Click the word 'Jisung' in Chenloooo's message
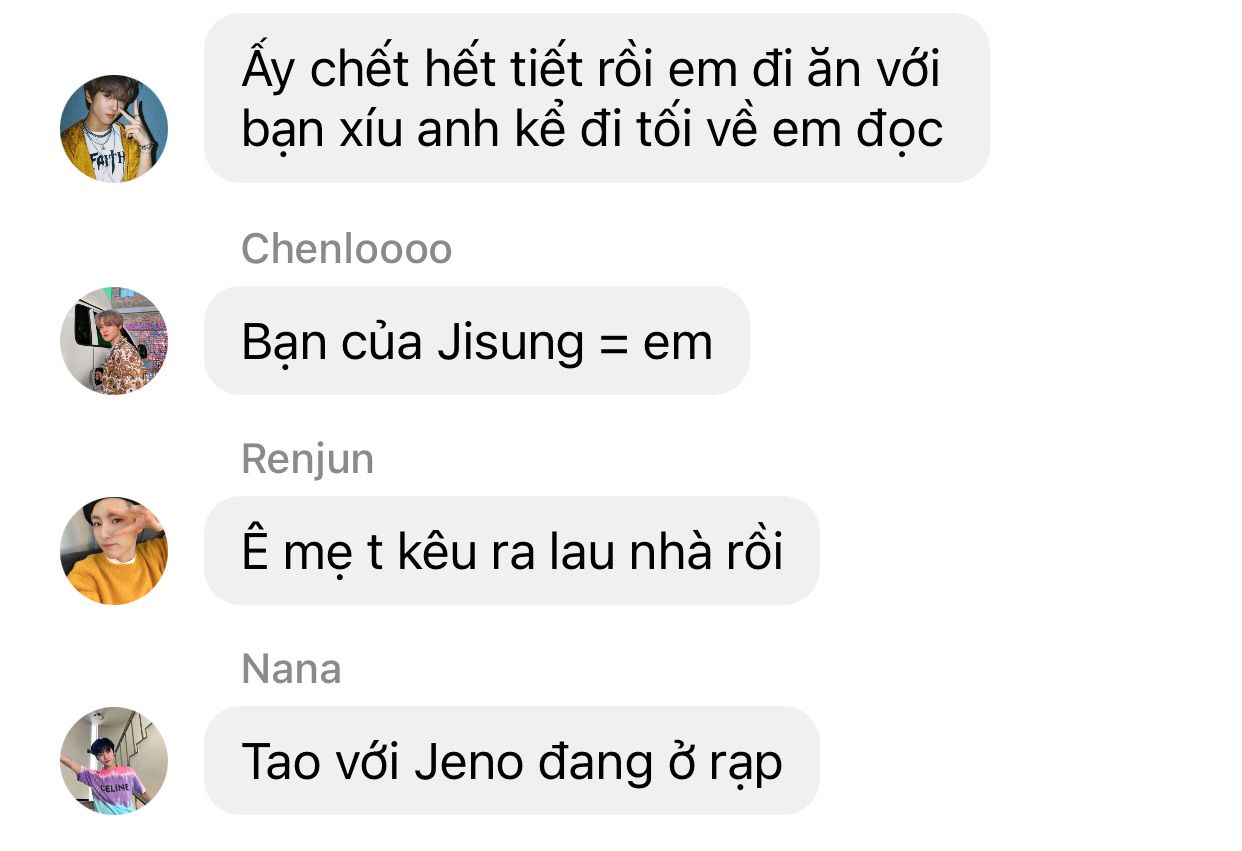The height and width of the screenshot is (851, 1242). [510, 343]
